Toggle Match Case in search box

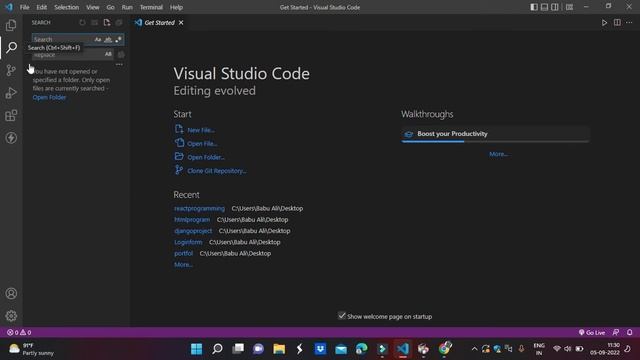pyautogui.click(x=98, y=40)
